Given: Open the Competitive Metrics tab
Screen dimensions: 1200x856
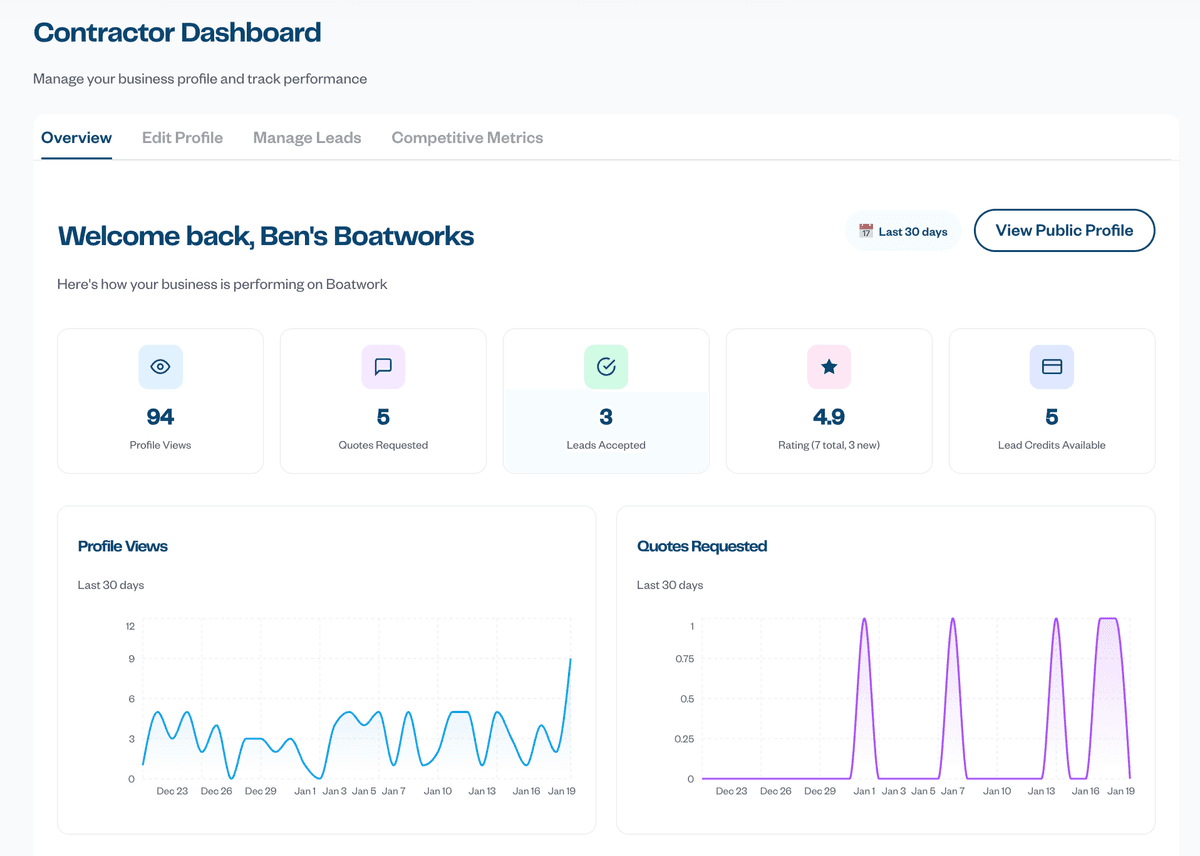Looking at the screenshot, I should (467, 137).
